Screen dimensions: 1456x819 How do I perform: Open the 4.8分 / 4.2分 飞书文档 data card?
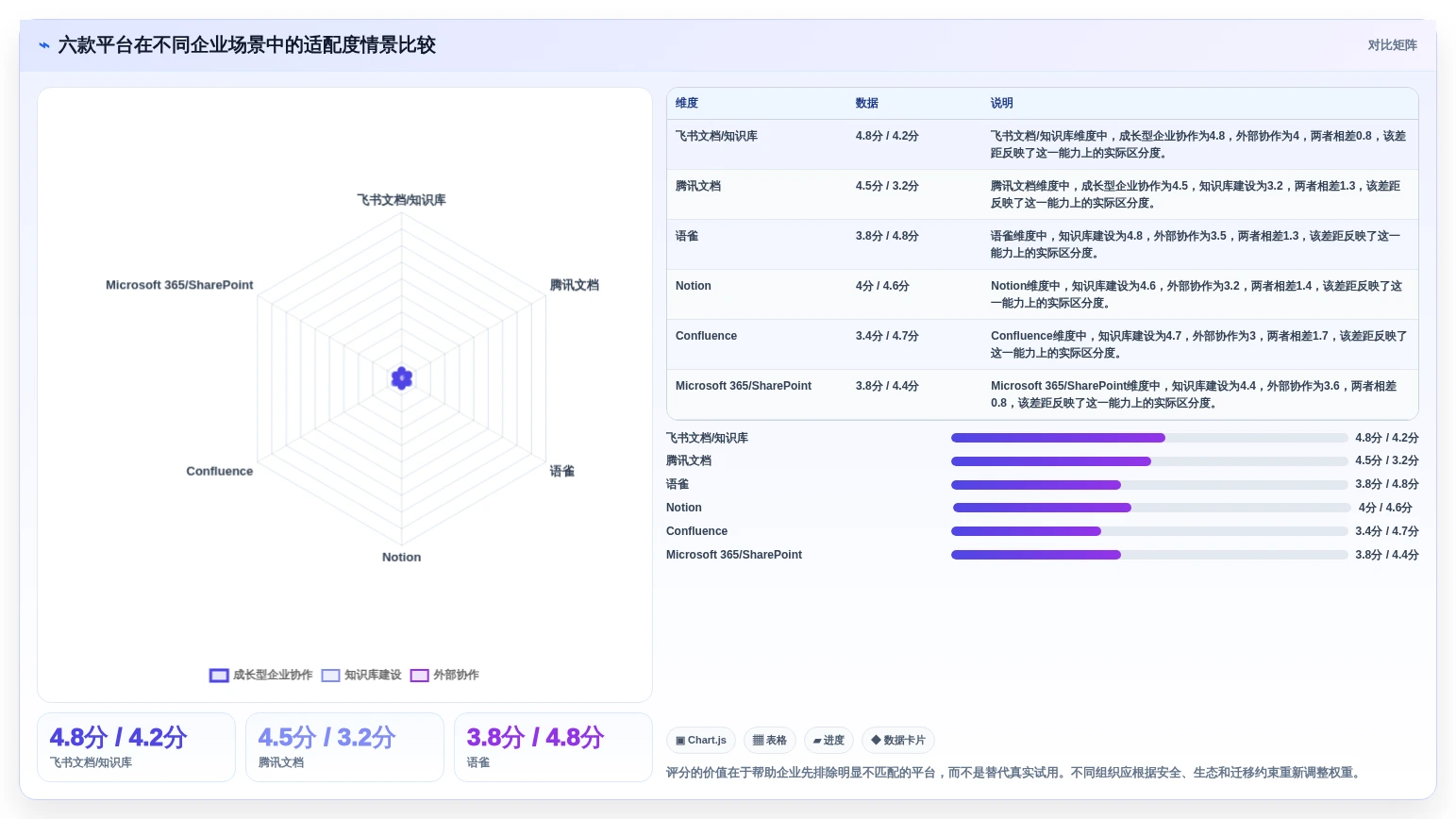pos(136,747)
